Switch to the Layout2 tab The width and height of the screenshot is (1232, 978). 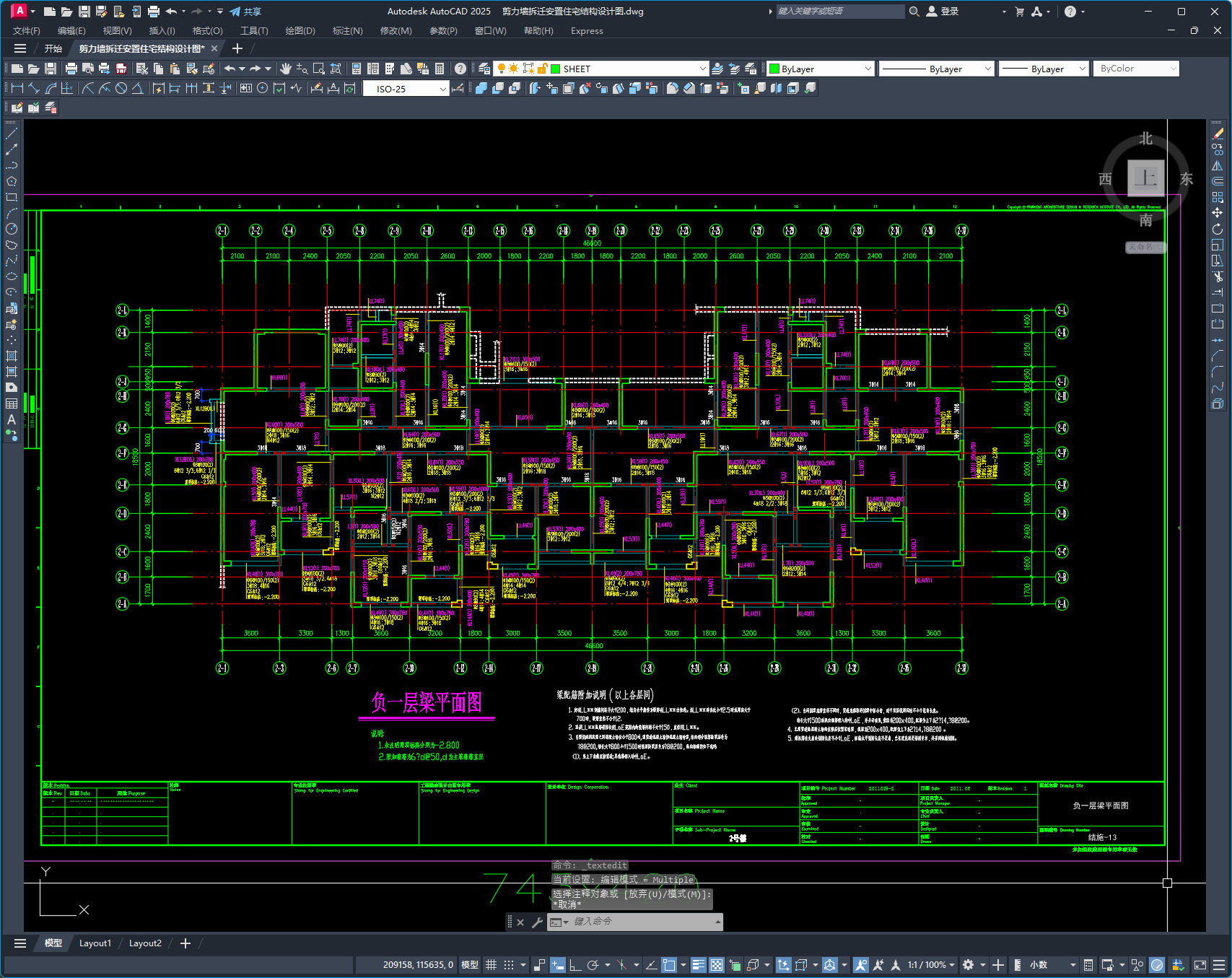coord(145,943)
